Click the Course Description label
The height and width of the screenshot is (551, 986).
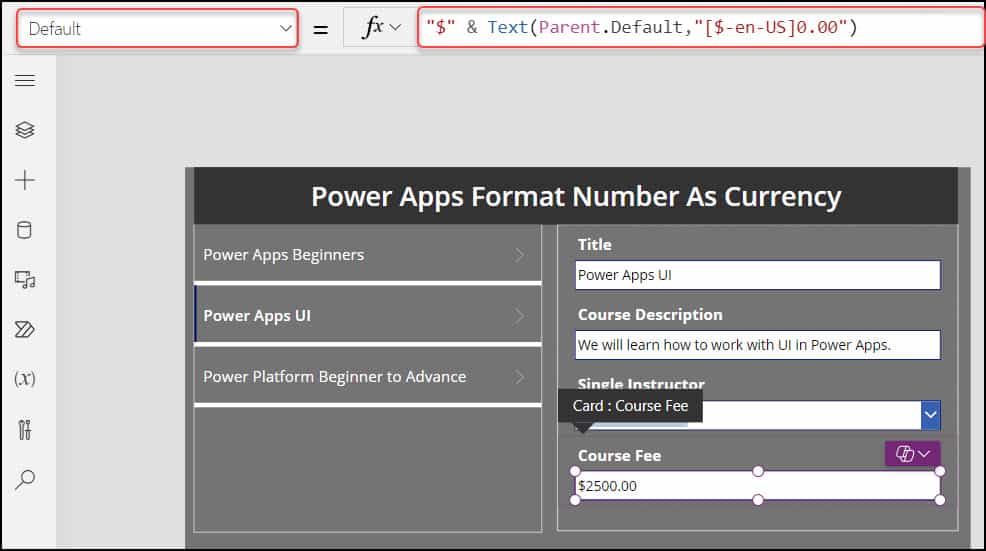pos(650,314)
